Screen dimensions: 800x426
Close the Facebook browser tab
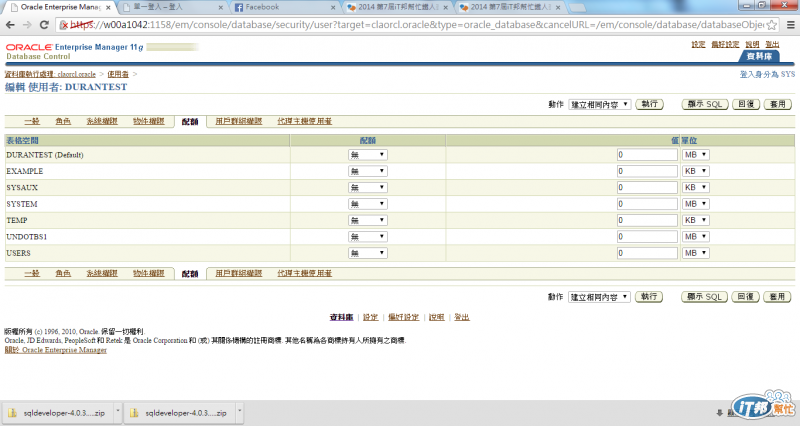[333, 8]
